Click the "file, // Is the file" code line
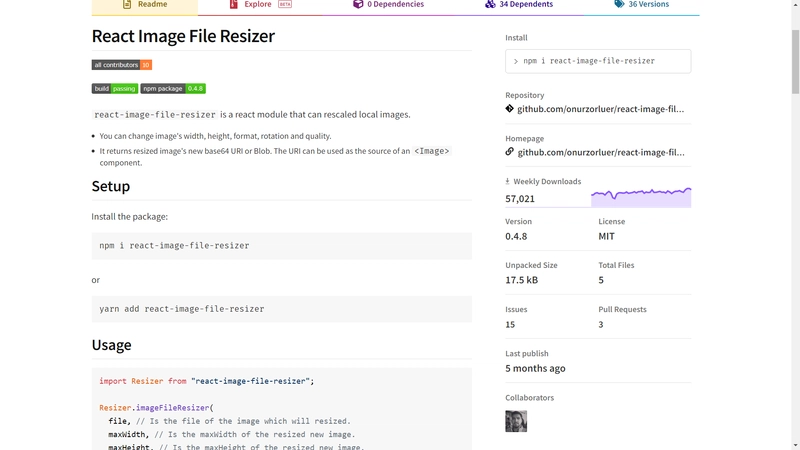 (x=230, y=421)
